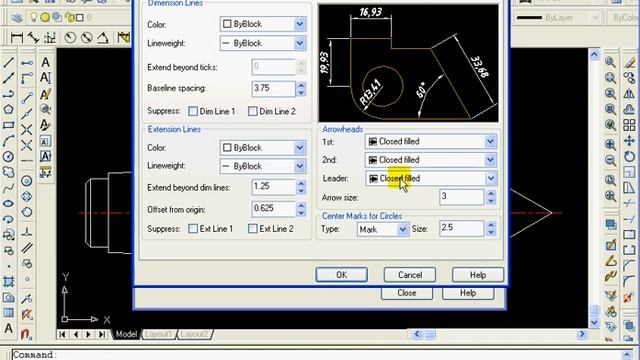The height and width of the screenshot is (360, 640).
Task: Open the Layer Properties Manager icon
Action: coord(17,18)
